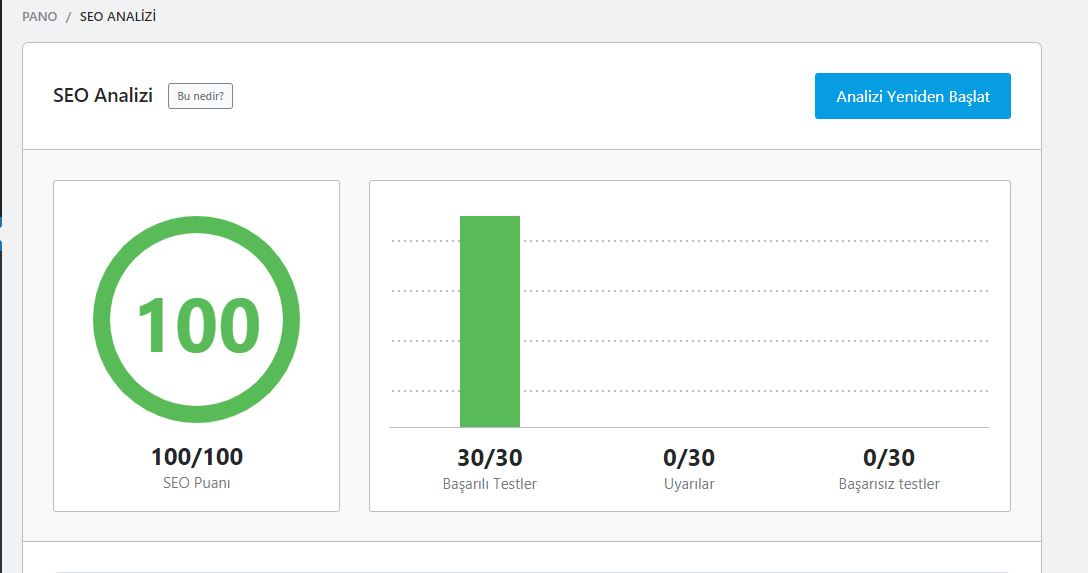The width and height of the screenshot is (1088, 573).
Task: Select the Başarılı Testler label
Action: point(490,484)
